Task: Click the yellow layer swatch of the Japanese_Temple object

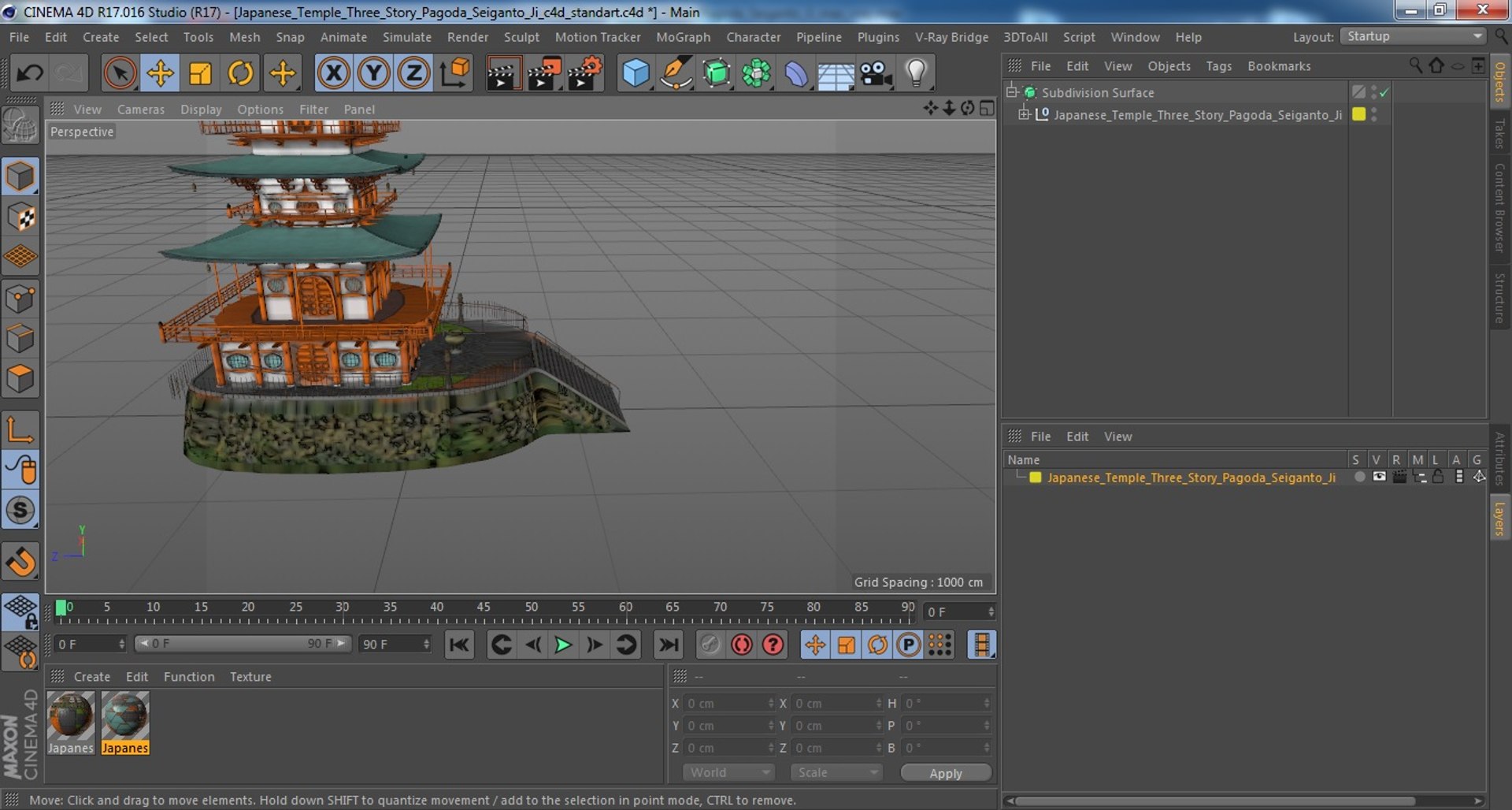Action: 1358,114
